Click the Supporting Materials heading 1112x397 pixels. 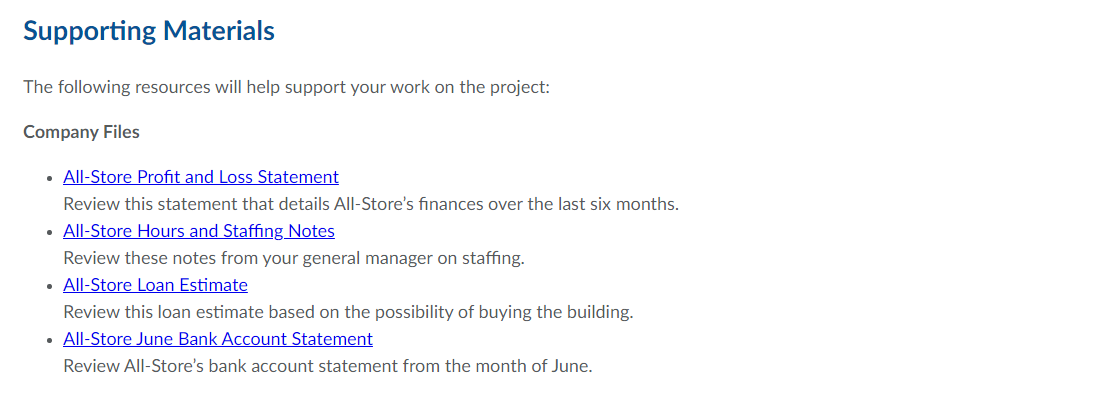(x=149, y=32)
